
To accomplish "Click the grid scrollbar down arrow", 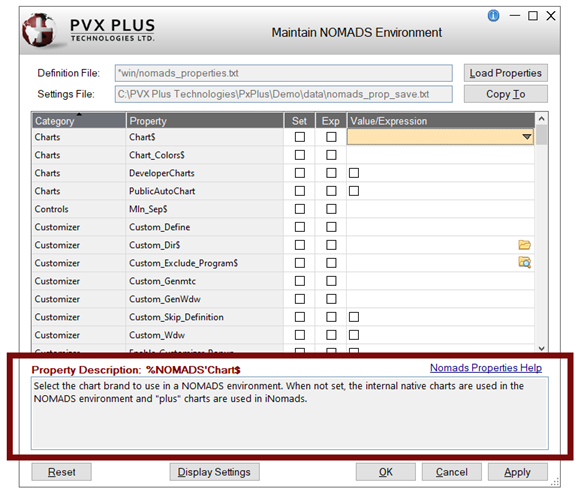I will 542,348.
